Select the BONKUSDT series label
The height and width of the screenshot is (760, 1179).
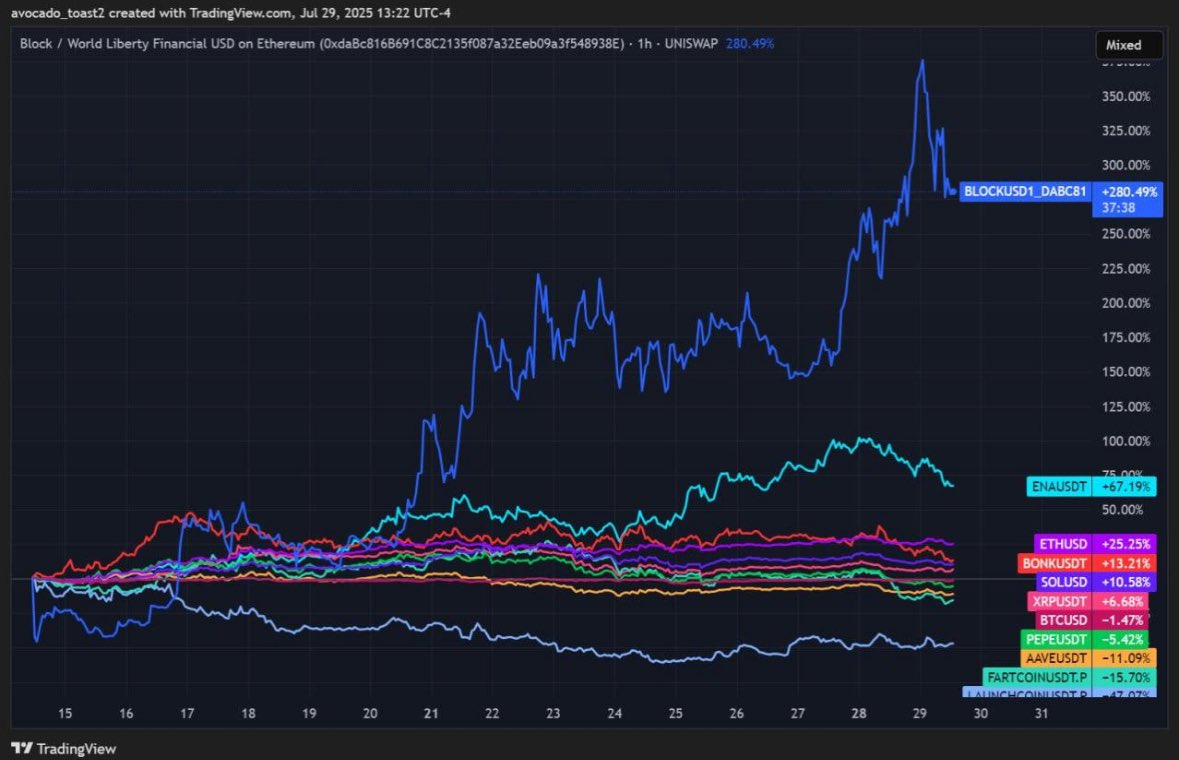[x=1054, y=564]
